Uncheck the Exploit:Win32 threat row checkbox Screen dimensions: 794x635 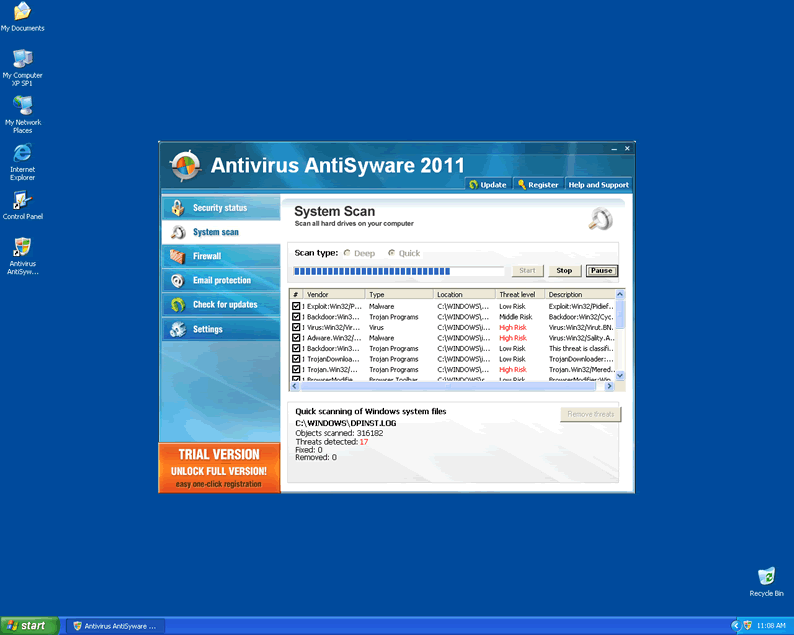point(296,306)
